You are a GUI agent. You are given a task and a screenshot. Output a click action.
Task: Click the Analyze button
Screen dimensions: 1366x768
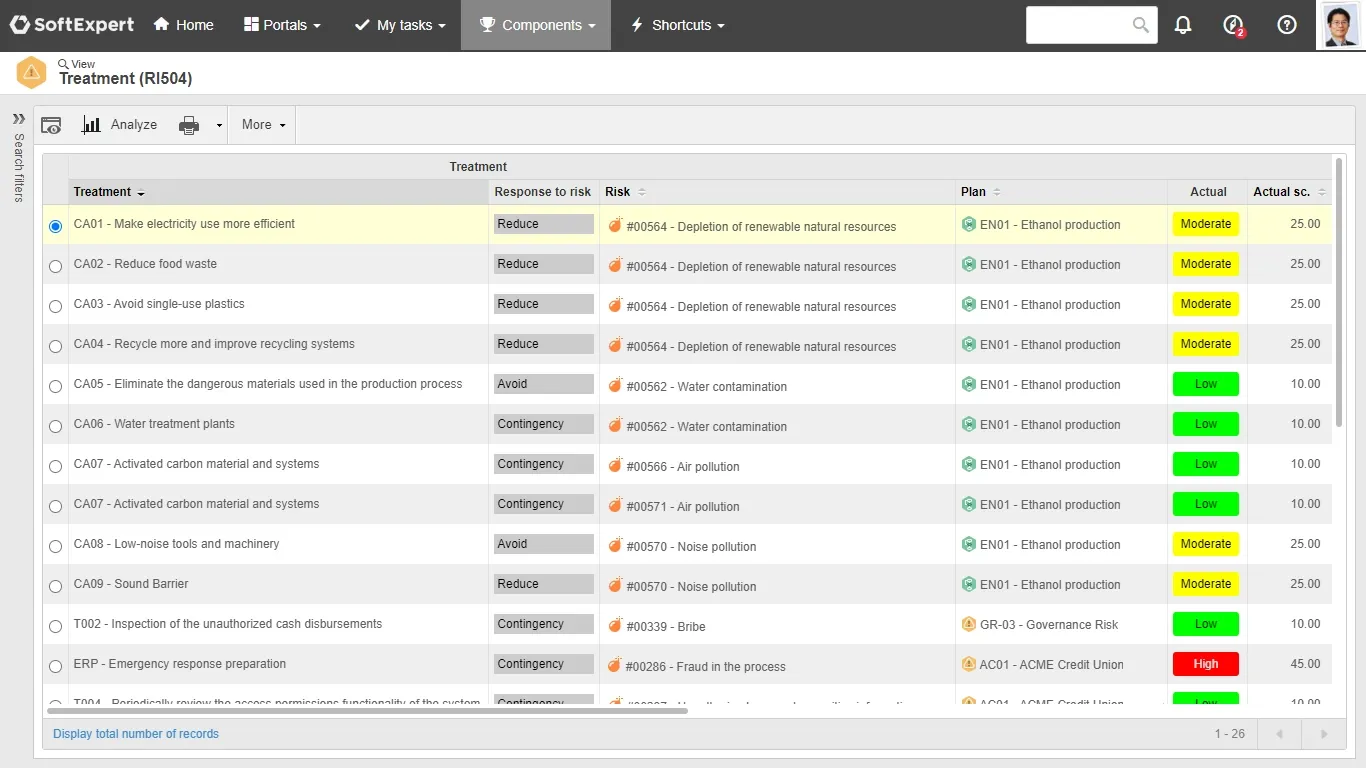120,125
